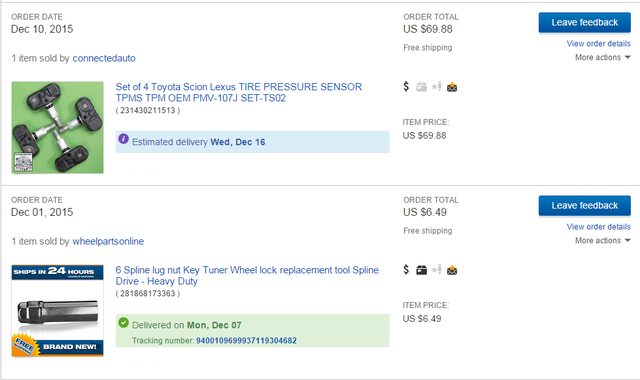Leave feedback for the connectedauto order
This screenshot has height=380, width=640.
click(584, 22)
